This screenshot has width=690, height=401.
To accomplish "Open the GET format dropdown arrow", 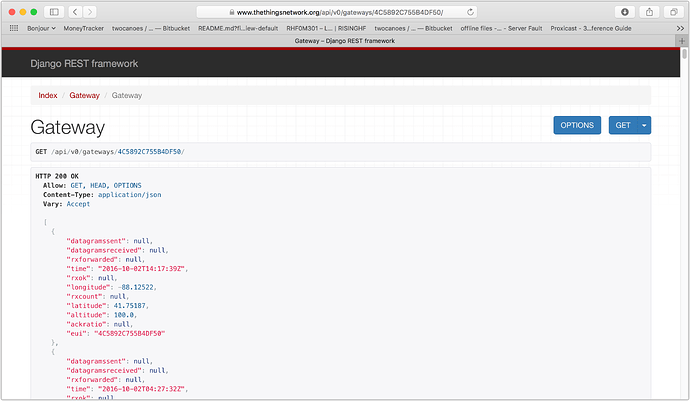I will click(x=645, y=125).
